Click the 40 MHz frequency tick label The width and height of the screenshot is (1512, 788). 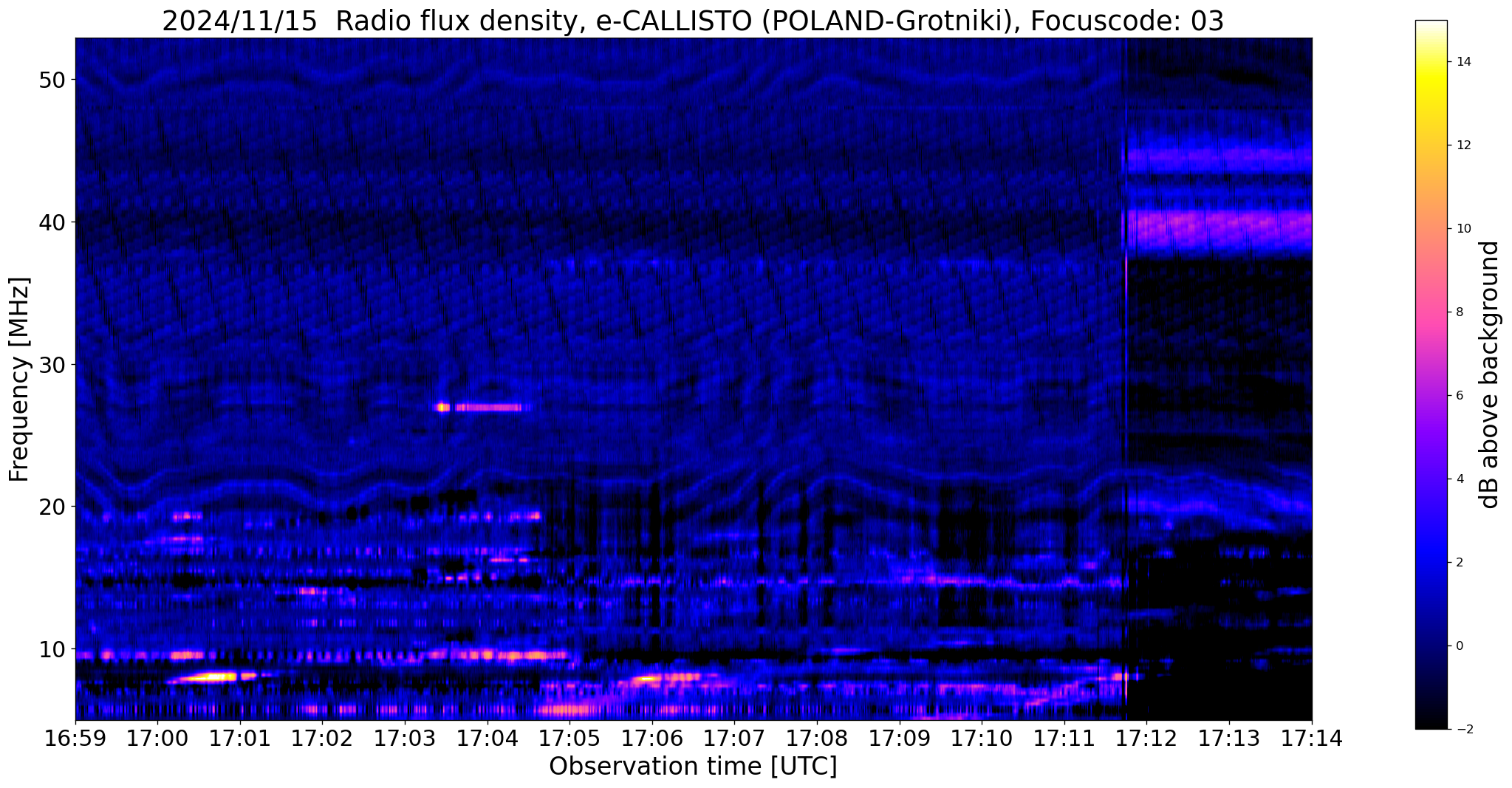click(52, 222)
